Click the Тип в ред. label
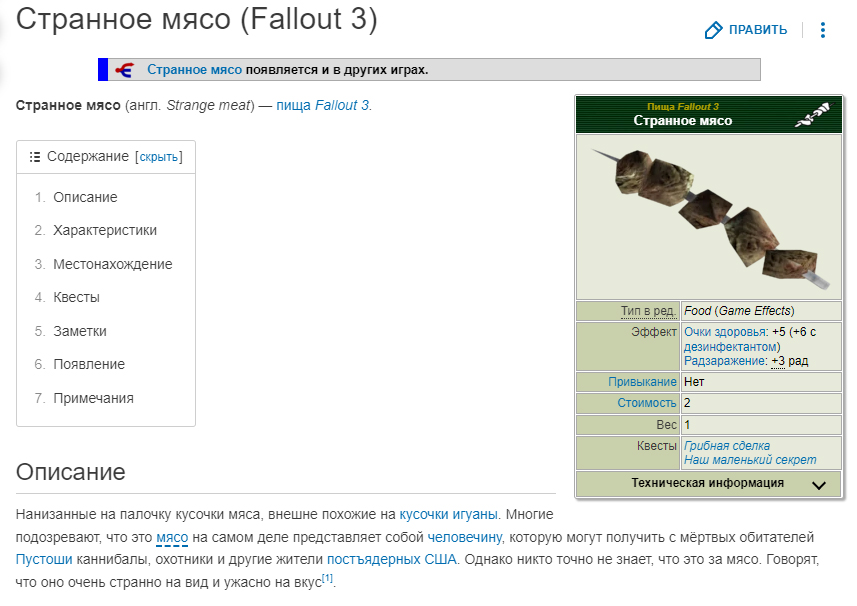 648,311
